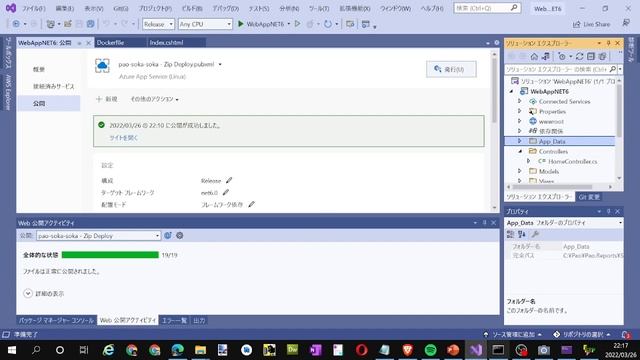This screenshot has height=360, width=640.
Task: Click the 新規 new profile button
Action: 107,99
